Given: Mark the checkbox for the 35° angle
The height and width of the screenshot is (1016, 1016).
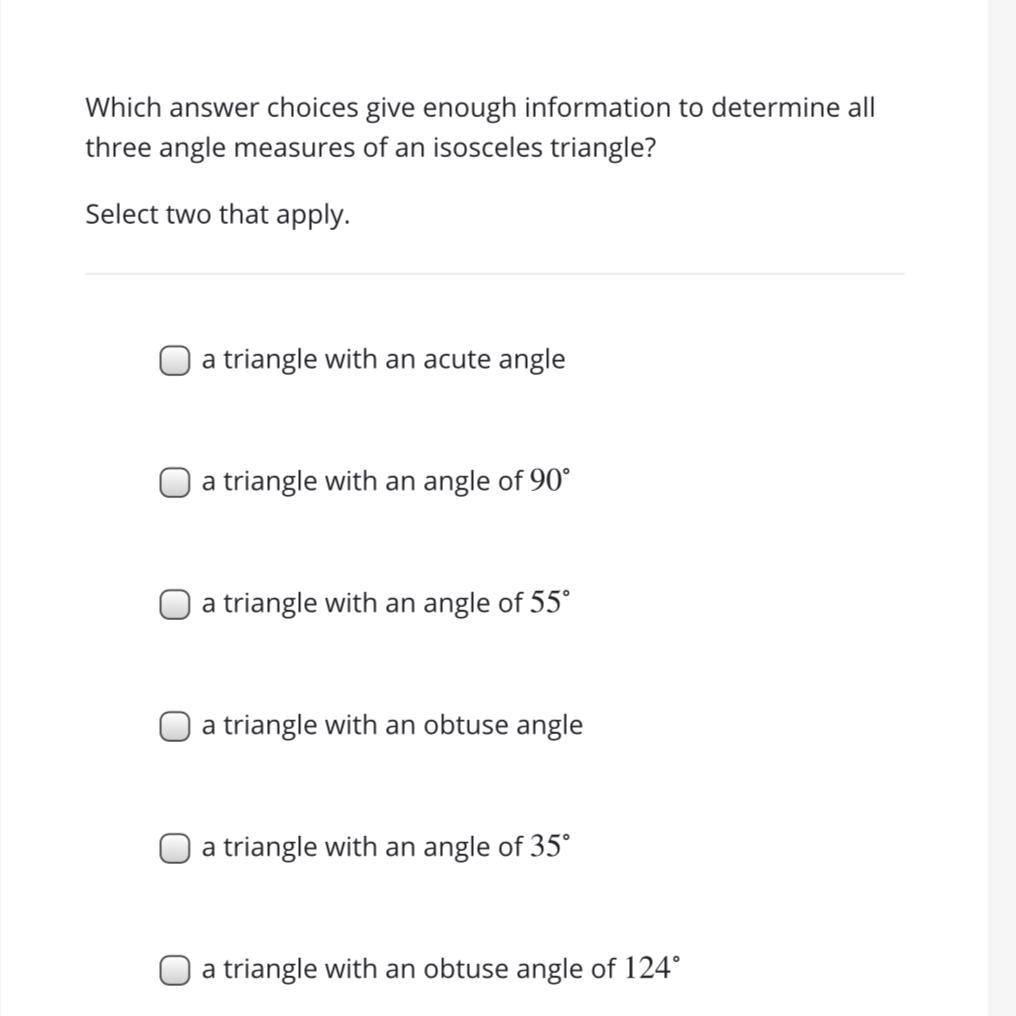Looking at the screenshot, I should click(174, 848).
